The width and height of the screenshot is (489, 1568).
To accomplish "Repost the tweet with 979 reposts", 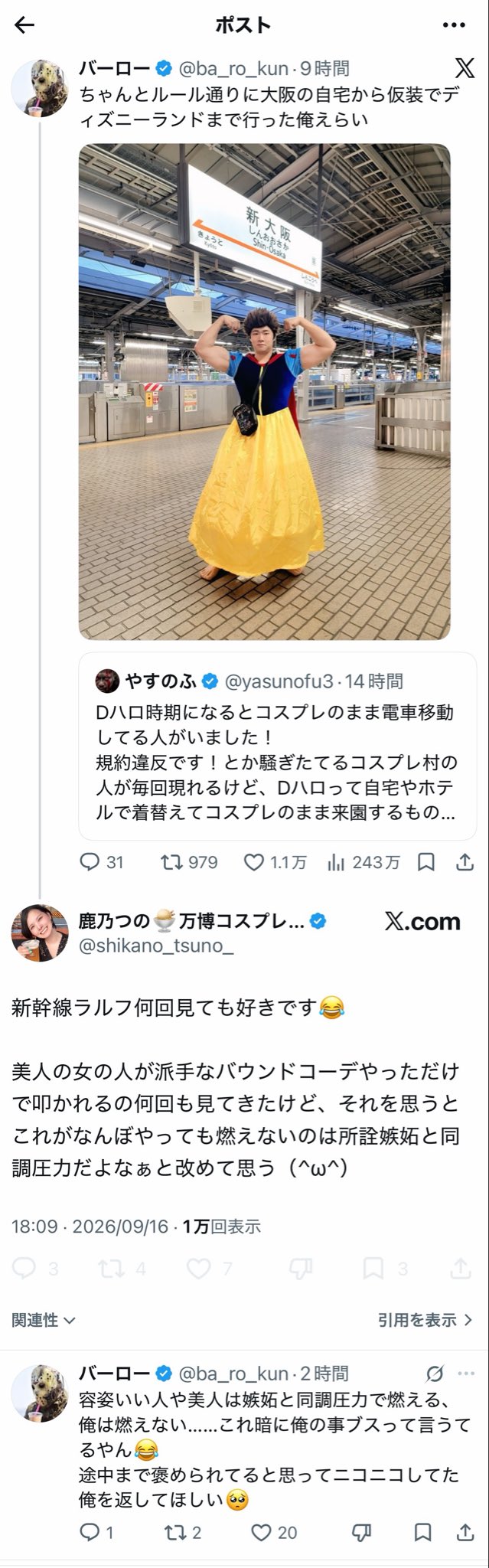I will 189,862.
